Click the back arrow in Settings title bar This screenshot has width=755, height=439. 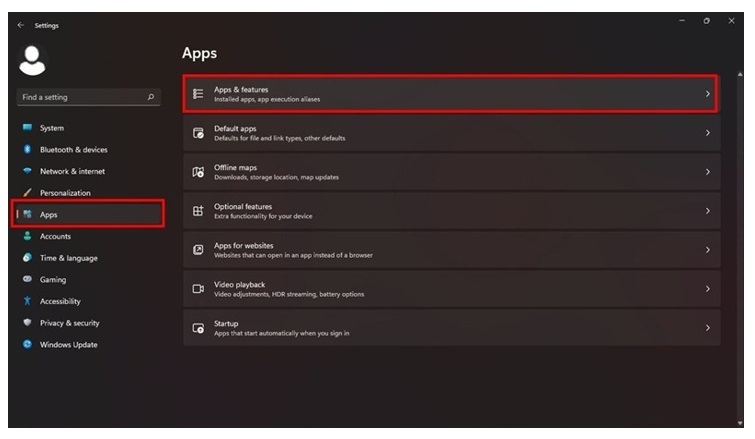click(21, 26)
